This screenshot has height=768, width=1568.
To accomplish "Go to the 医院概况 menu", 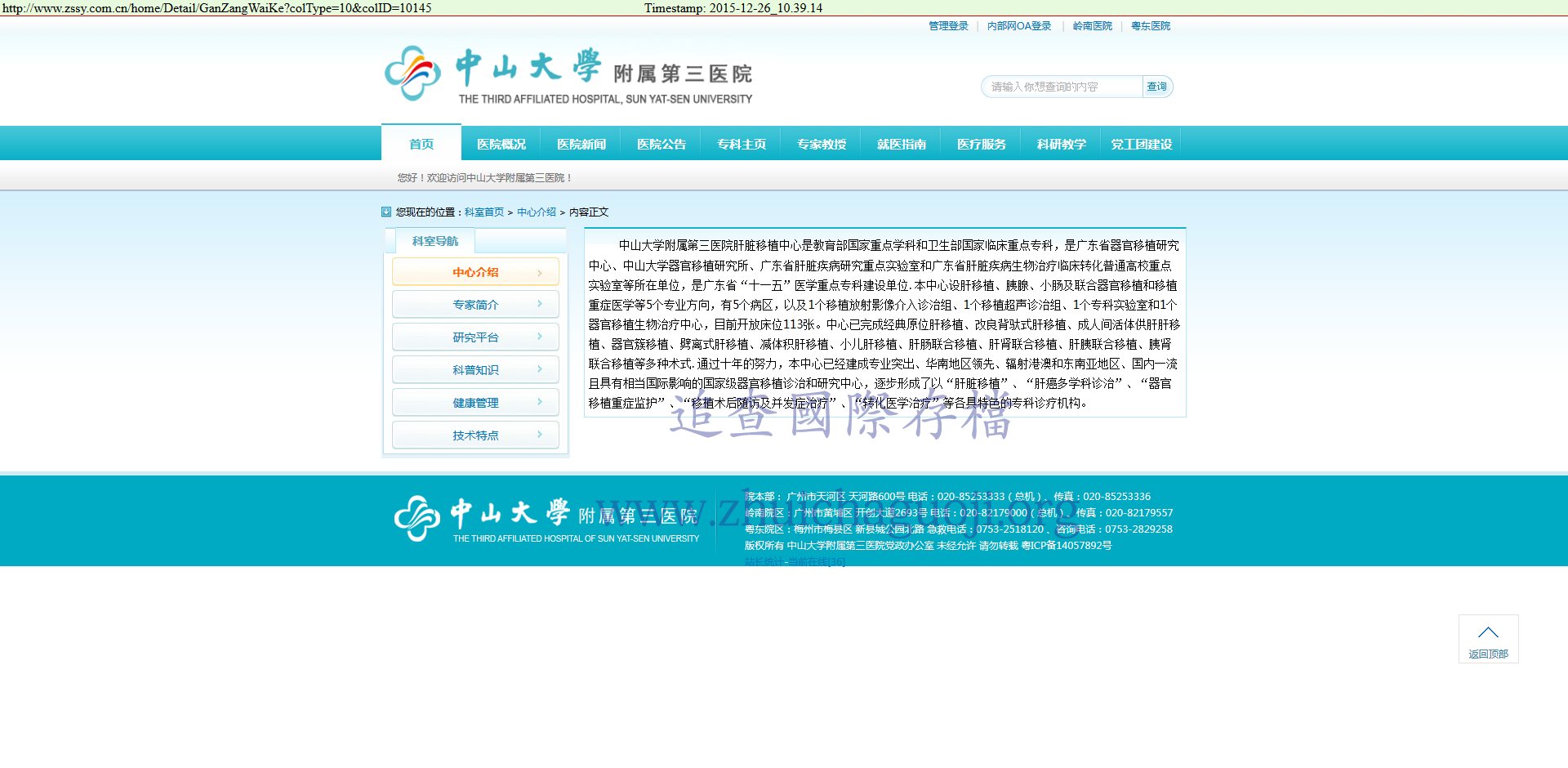I will tap(501, 144).
